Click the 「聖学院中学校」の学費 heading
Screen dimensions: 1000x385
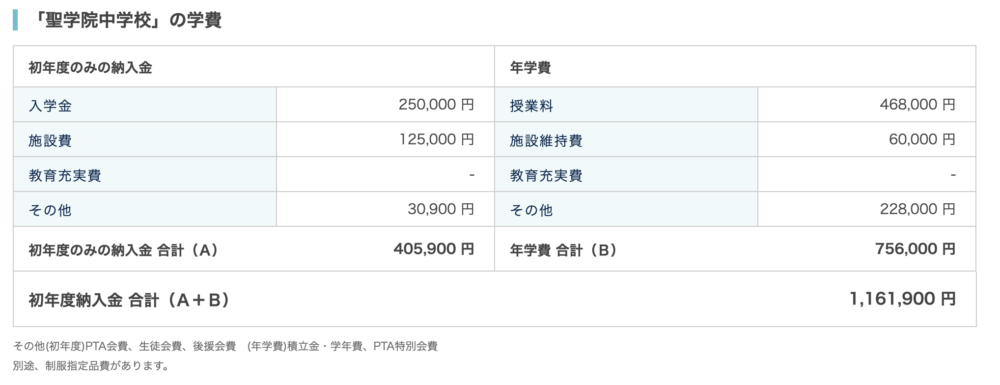126,20
